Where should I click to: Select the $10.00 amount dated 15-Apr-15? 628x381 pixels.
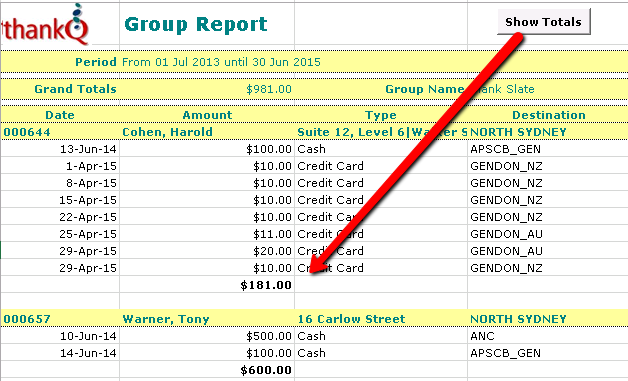tap(272, 200)
